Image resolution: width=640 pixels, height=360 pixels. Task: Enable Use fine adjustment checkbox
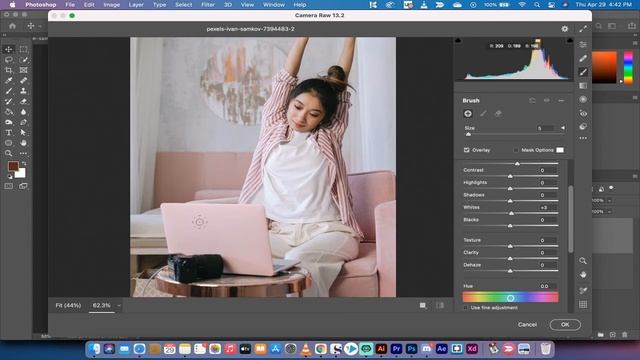pyautogui.click(x=466, y=308)
